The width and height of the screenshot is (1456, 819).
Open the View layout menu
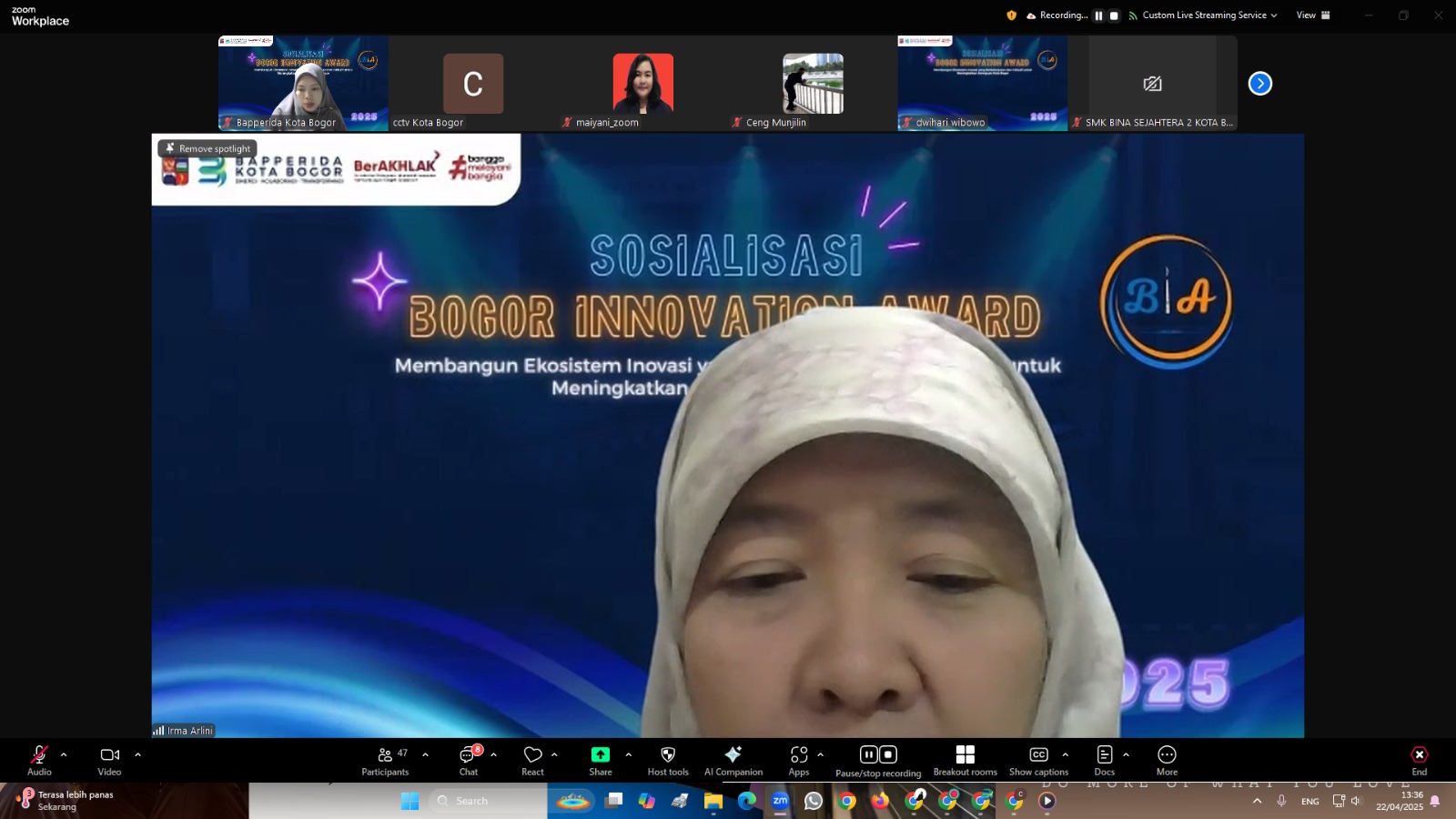click(1313, 15)
